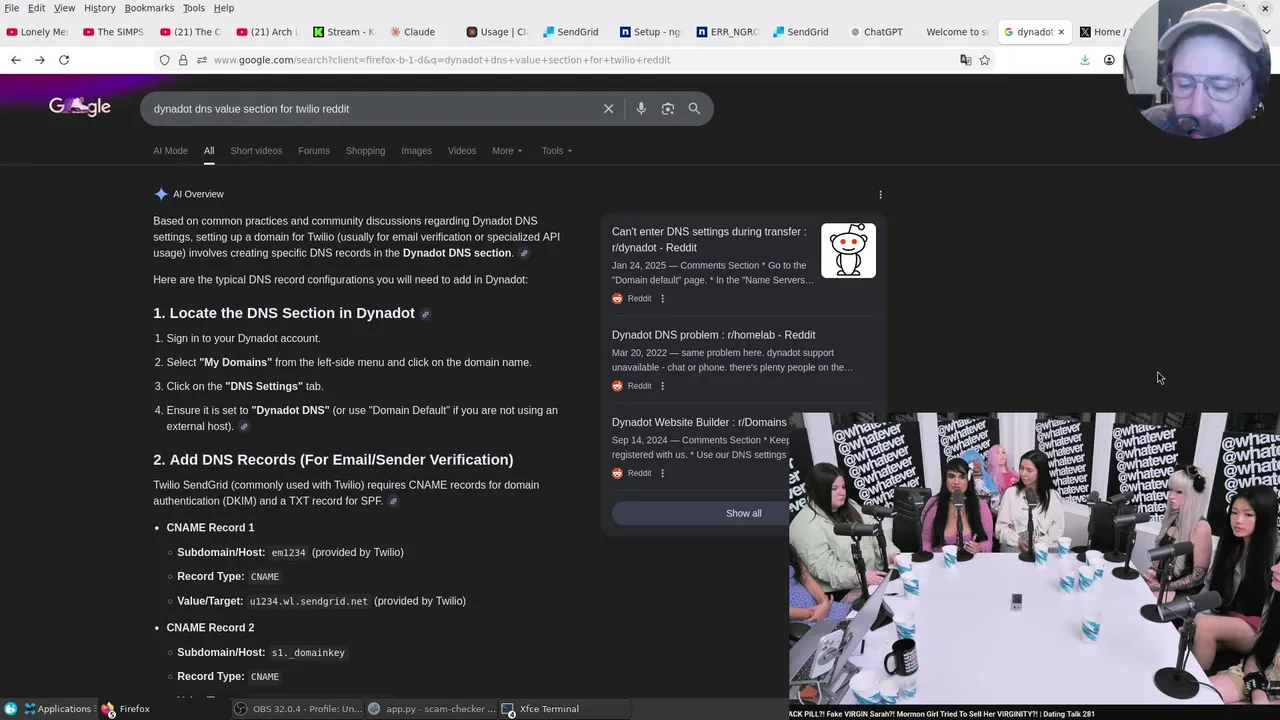
Task: Click the translate page icon
Action: [x=965, y=60]
